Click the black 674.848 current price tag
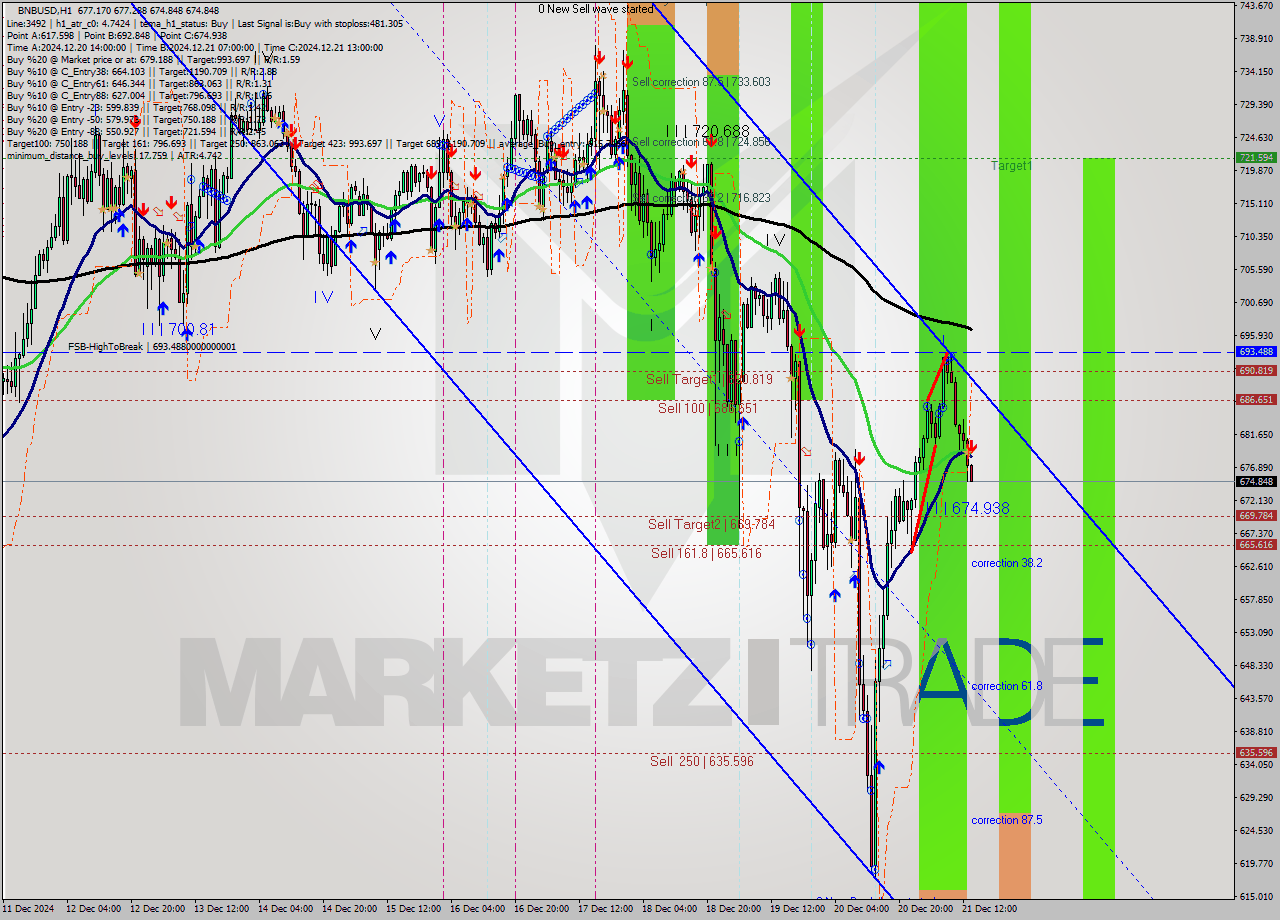1280x920 pixels. [1256, 481]
